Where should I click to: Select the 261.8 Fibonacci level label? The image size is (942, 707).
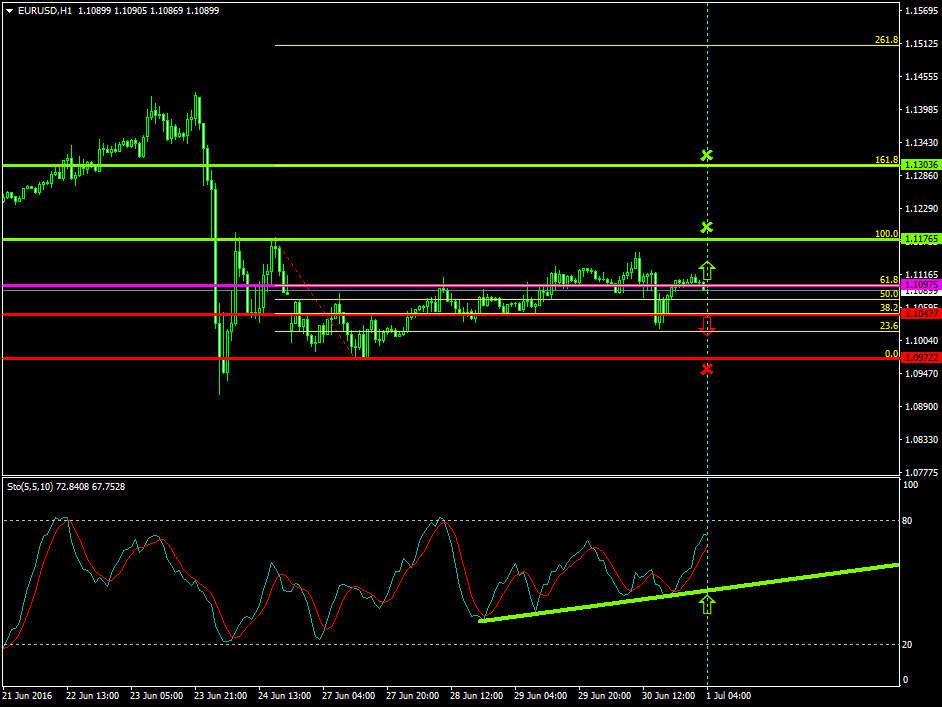885,40
